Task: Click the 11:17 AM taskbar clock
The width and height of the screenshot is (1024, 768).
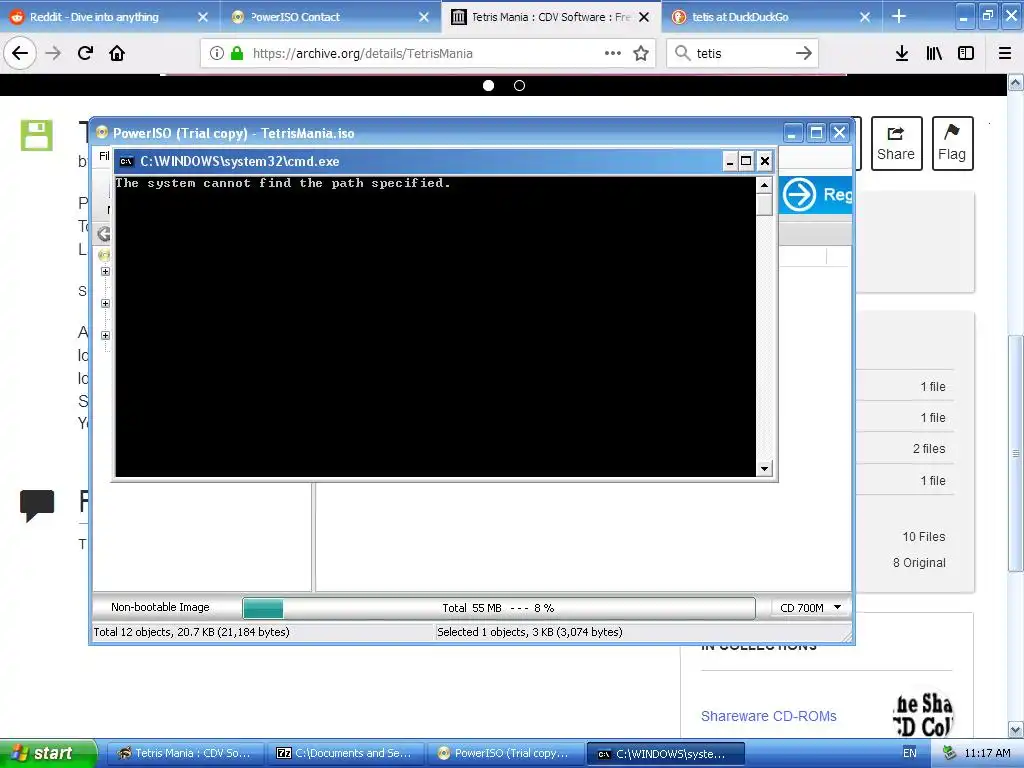Action: pyautogui.click(x=987, y=753)
